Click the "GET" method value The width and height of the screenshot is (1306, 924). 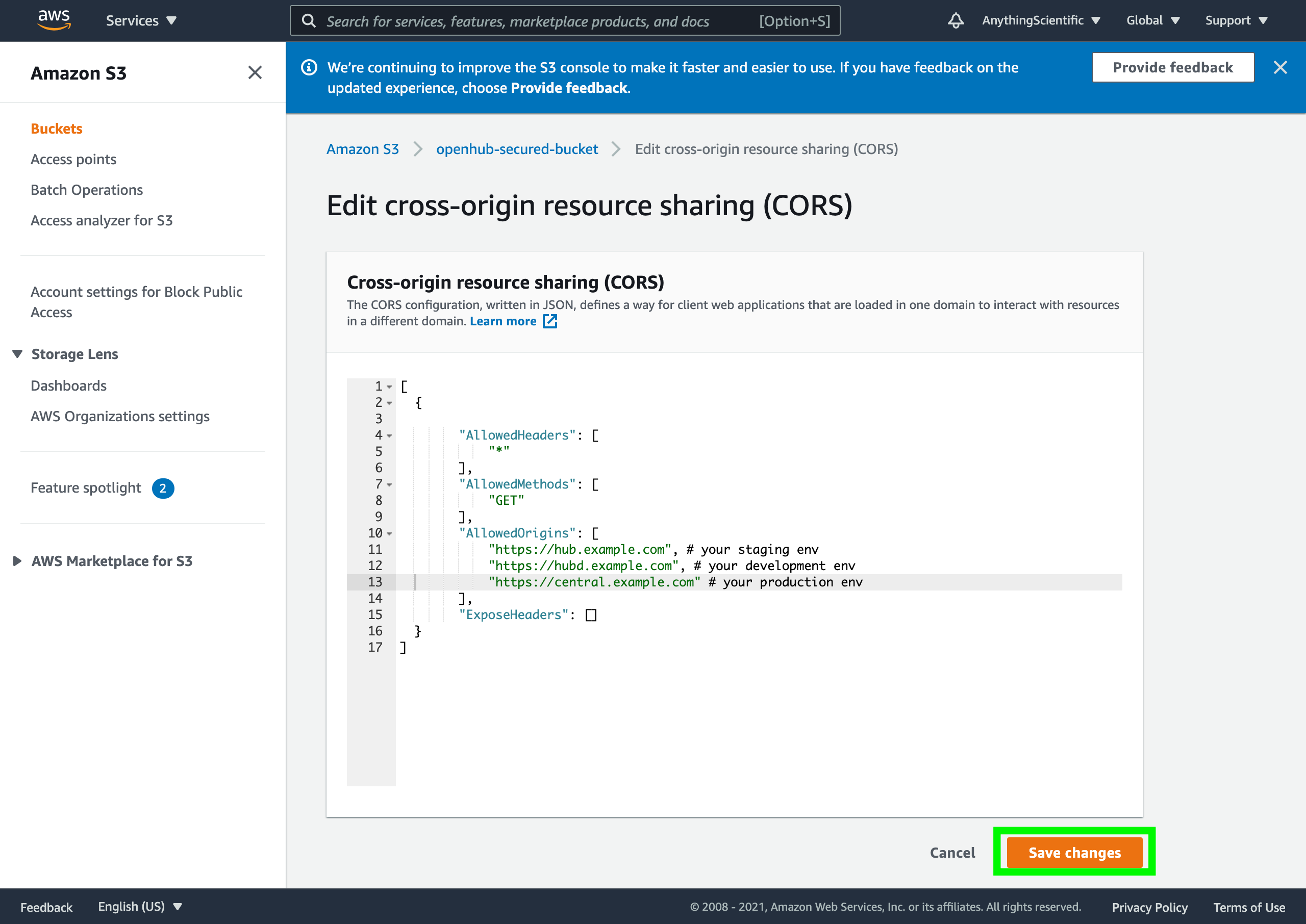pyautogui.click(x=506, y=501)
